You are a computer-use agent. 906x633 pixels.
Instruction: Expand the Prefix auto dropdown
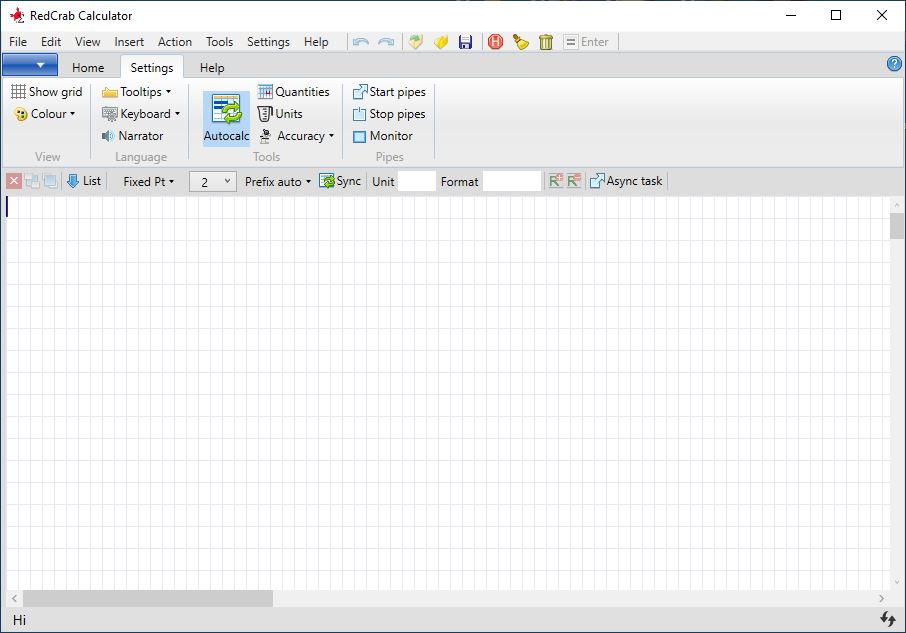pos(278,182)
